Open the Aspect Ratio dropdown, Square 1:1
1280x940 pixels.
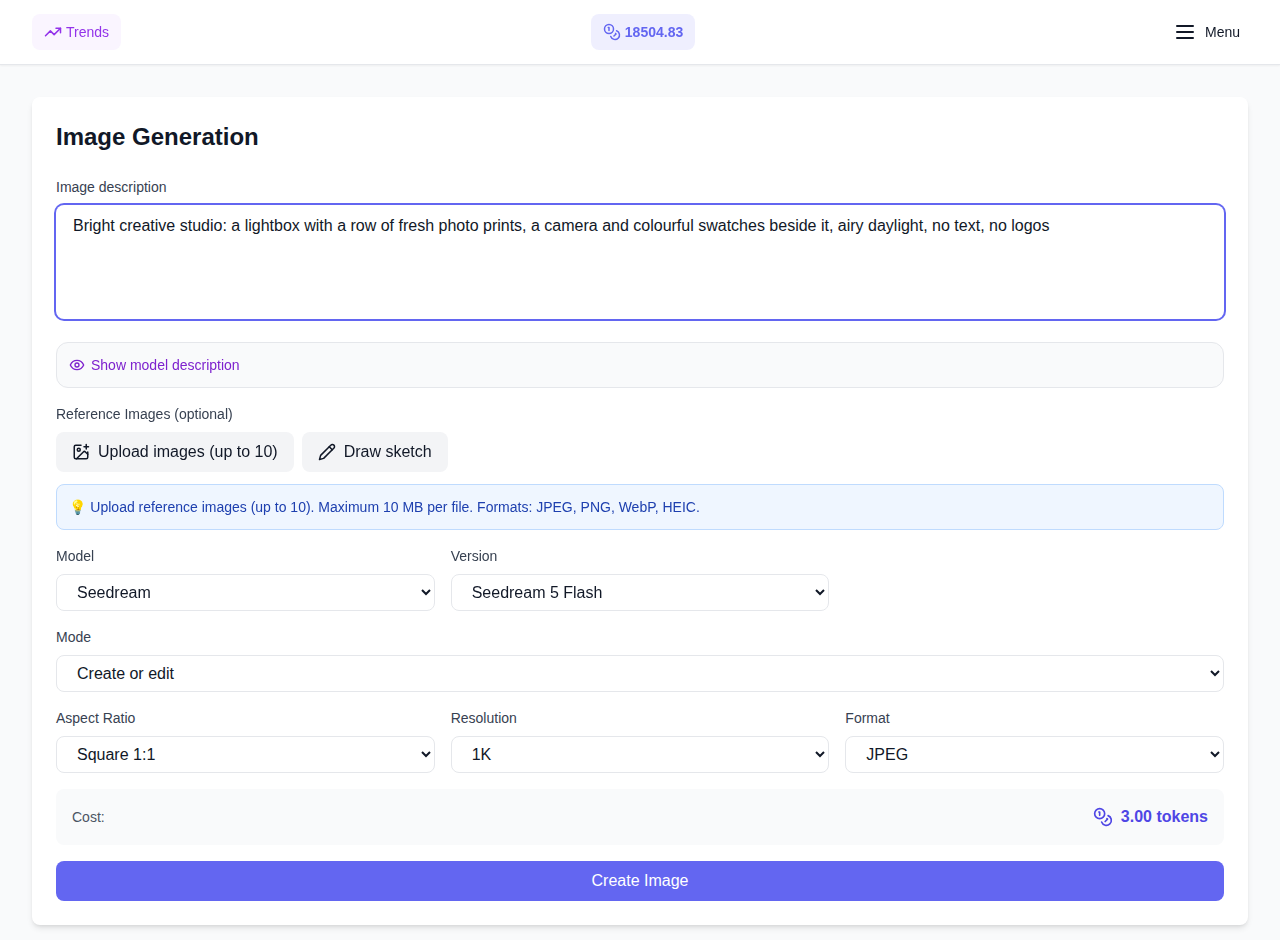click(245, 754)
